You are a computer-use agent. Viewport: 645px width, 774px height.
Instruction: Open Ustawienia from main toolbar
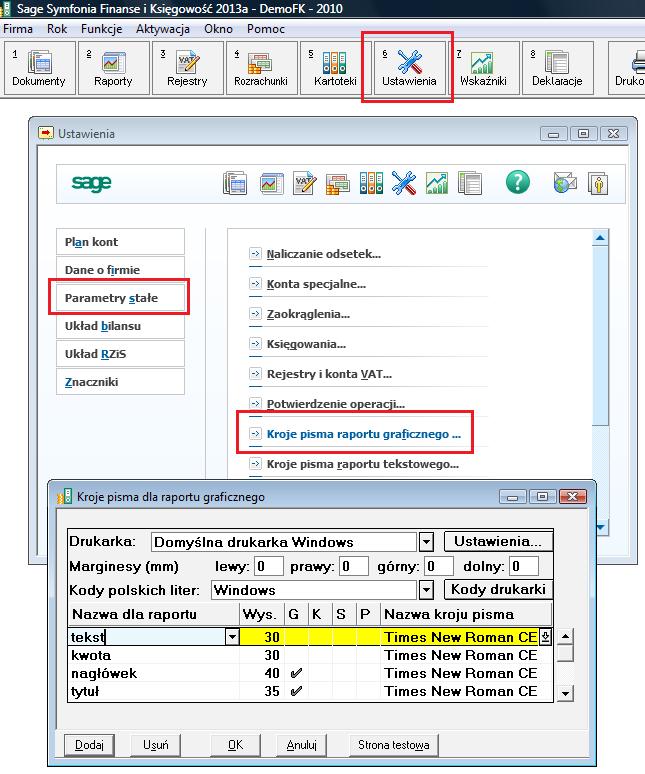(409, 68)
